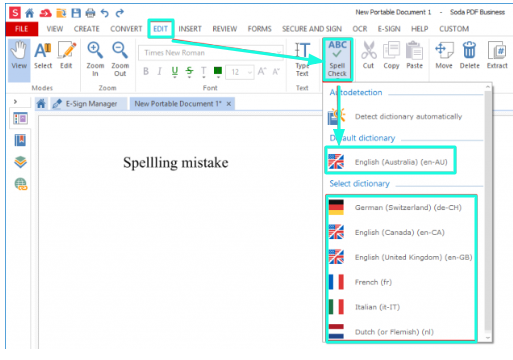Screen dimensions: 513x360
Task: Click the Soda PDF home icon in quick access bar
Action: [30, 13]
